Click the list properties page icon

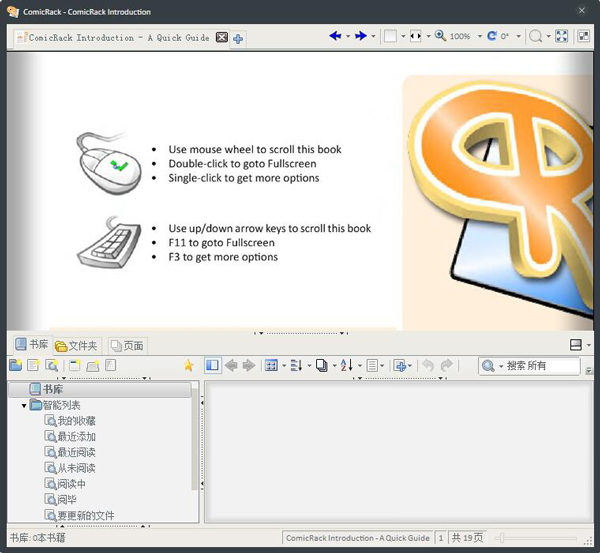pos(111,365)
